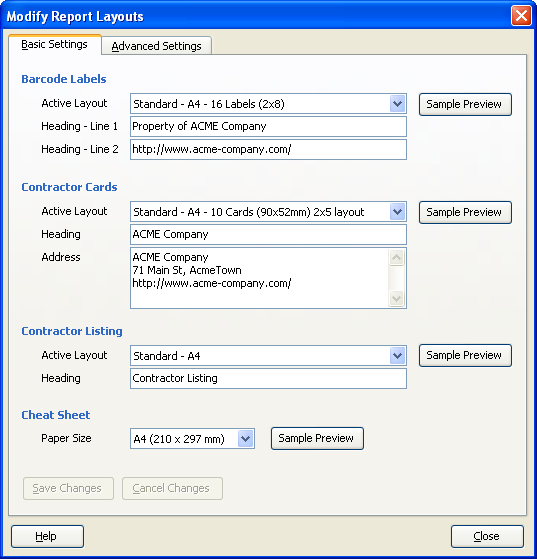Click the Address box scroll down arrow
537x559 pixels.
click(x=397, y=298)
